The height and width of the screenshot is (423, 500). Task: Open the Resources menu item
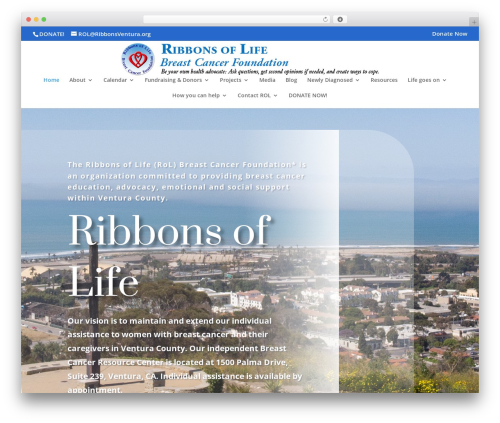[x=384, y=80]
